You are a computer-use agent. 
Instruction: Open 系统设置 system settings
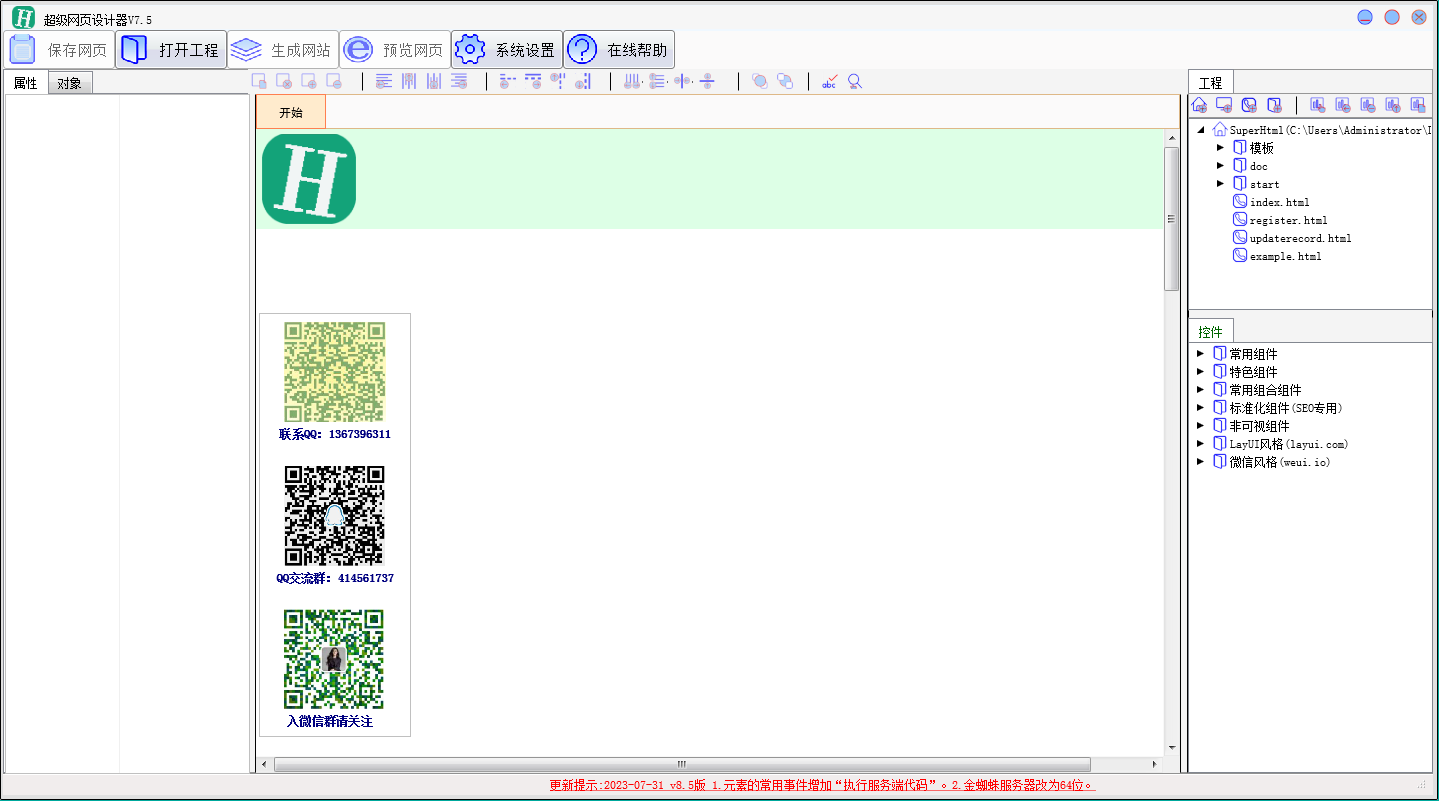(507, 49)
